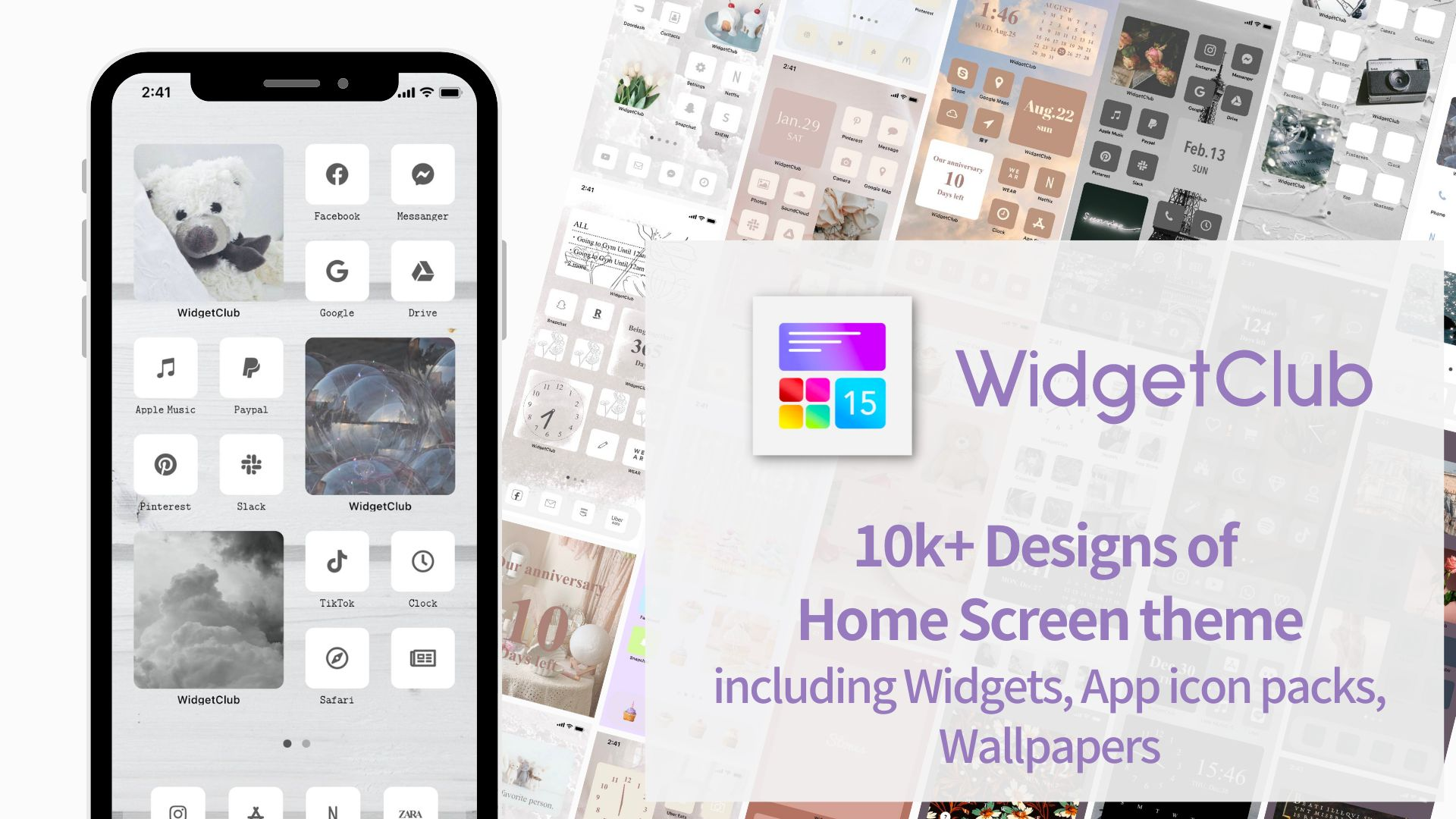This screenshot has width=1456, height=819.
Task: Select the Safari app icon
Action: point(337,658)
